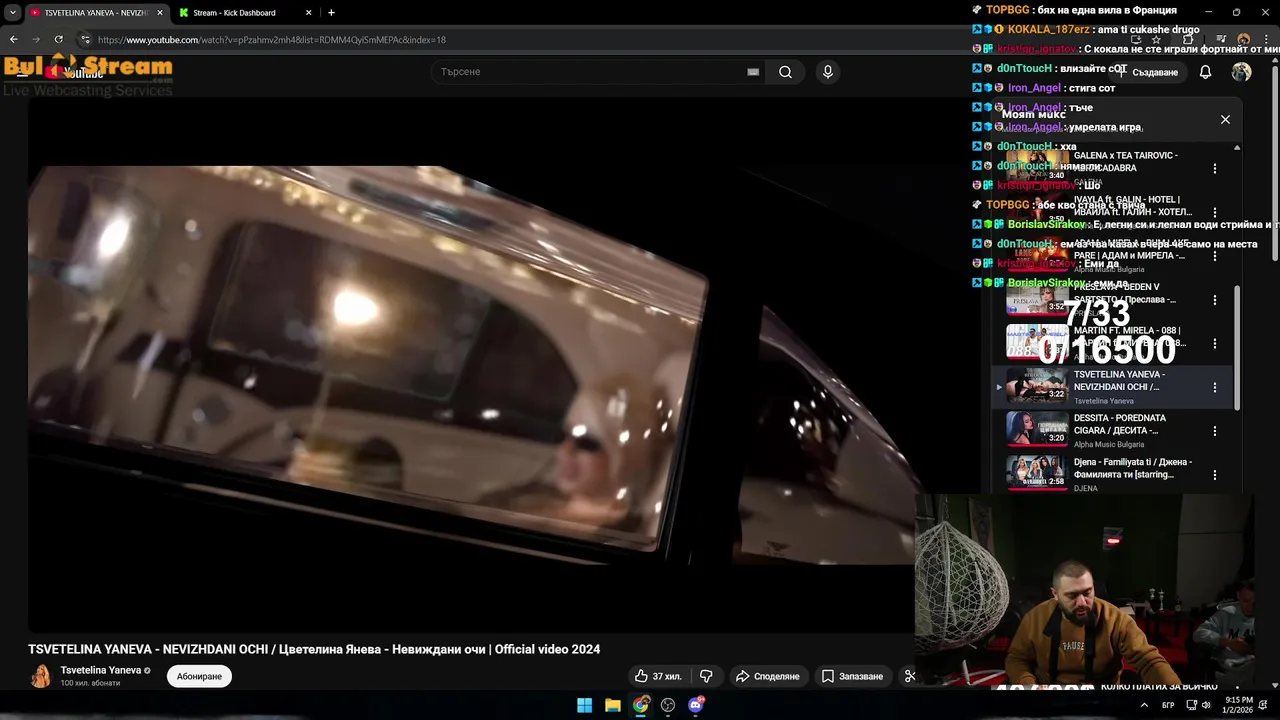Close the TSVETELINA YANEVA YouTube tab
Screen dimensions: 1280x720
point(160,13)
